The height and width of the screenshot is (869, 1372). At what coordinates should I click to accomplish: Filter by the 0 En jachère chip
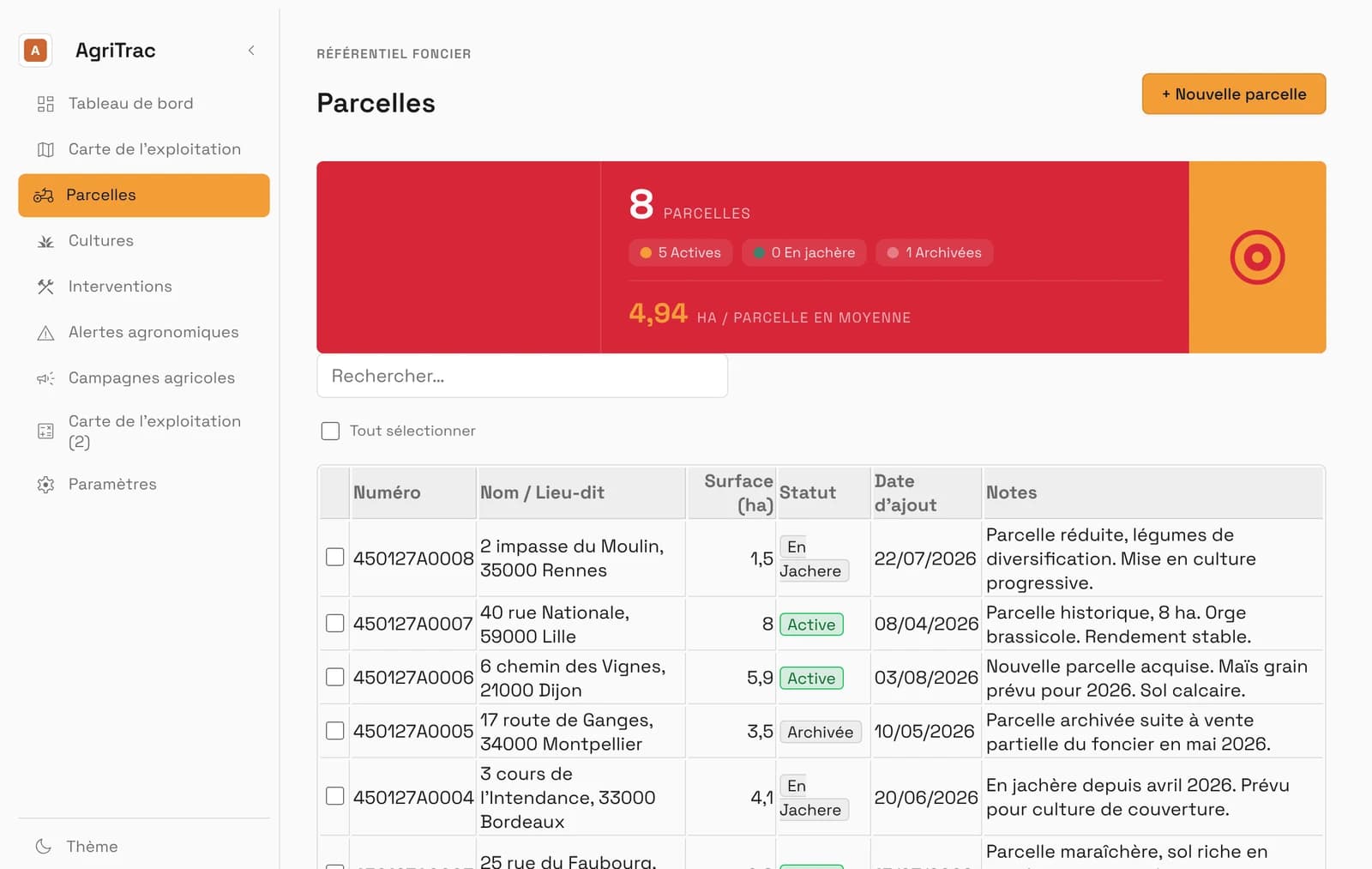804,253
